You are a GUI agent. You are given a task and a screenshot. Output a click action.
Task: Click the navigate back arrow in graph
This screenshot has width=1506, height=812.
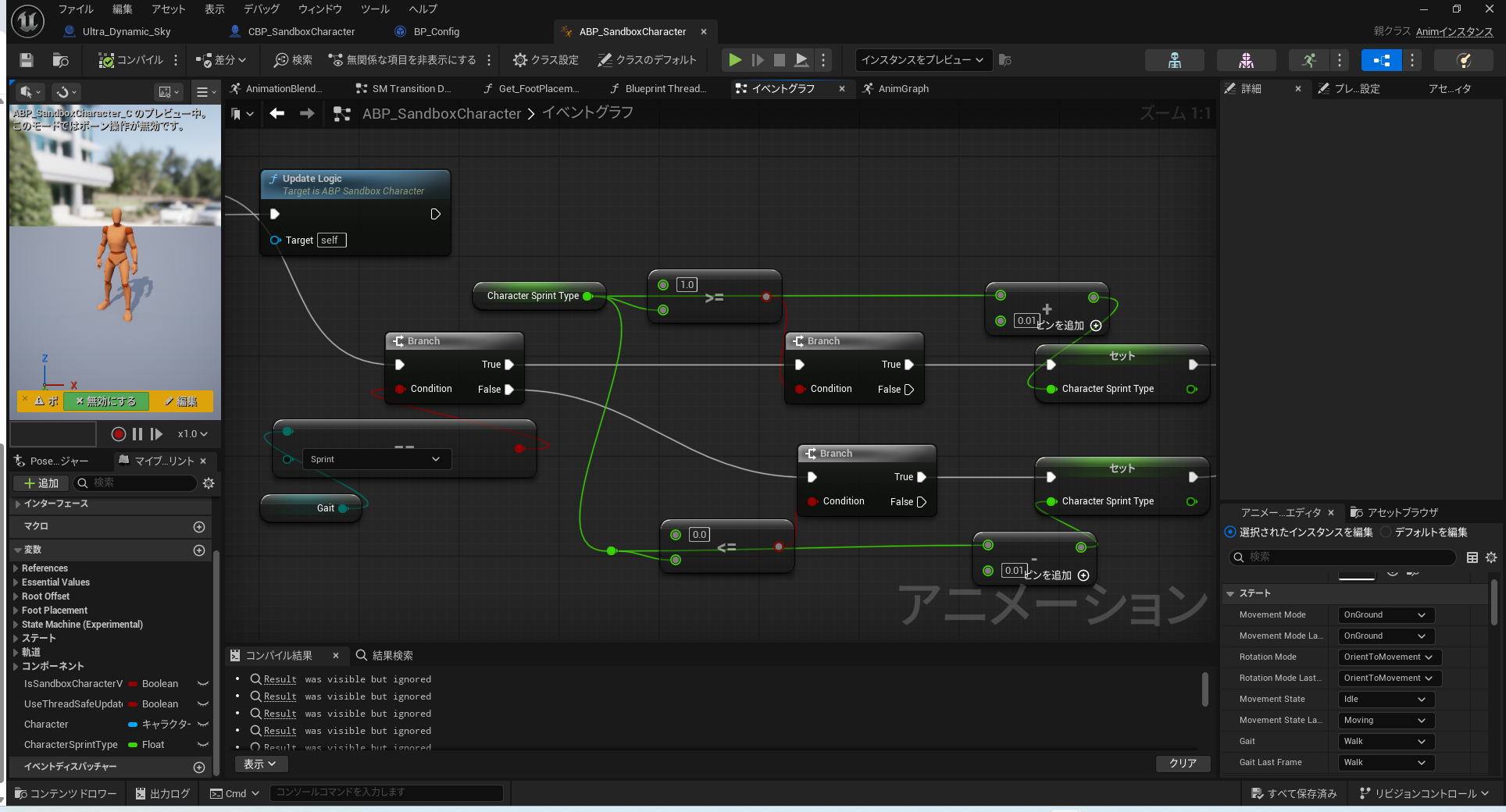point(277,114)
